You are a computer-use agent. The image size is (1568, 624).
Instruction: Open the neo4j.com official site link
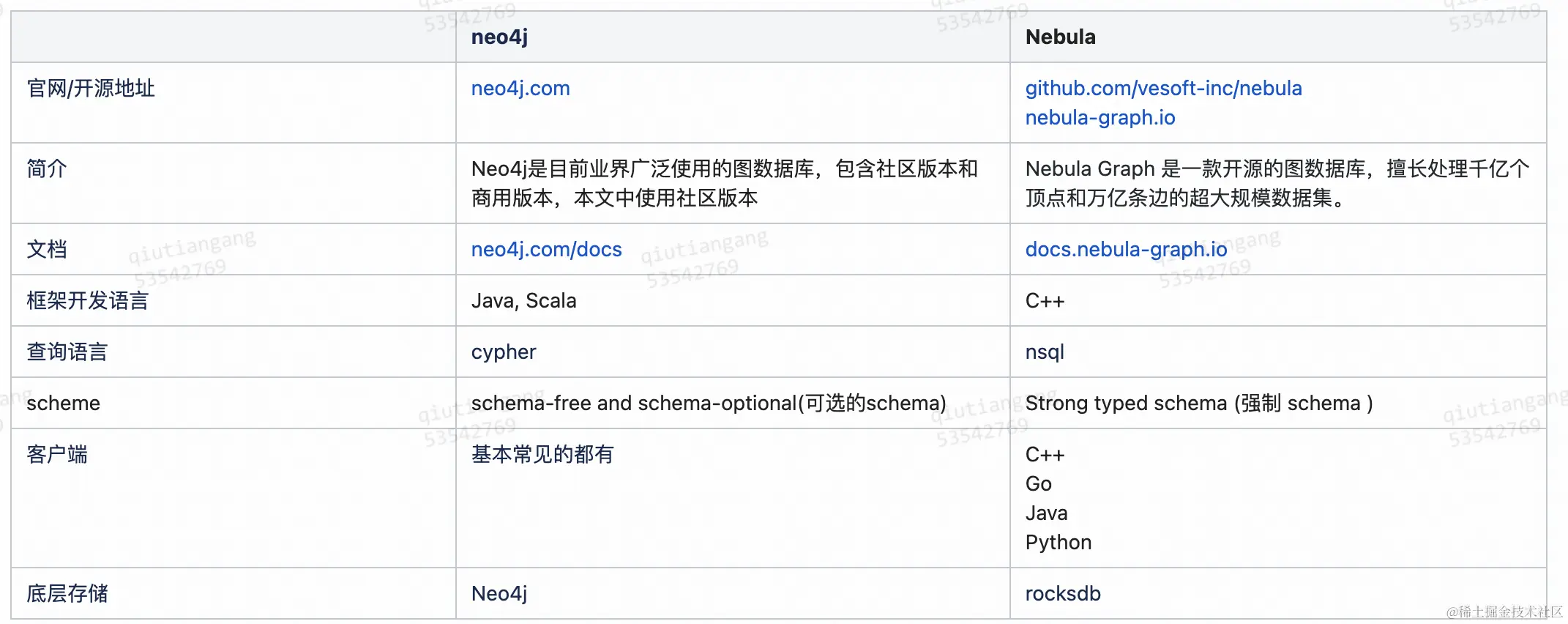520,89
